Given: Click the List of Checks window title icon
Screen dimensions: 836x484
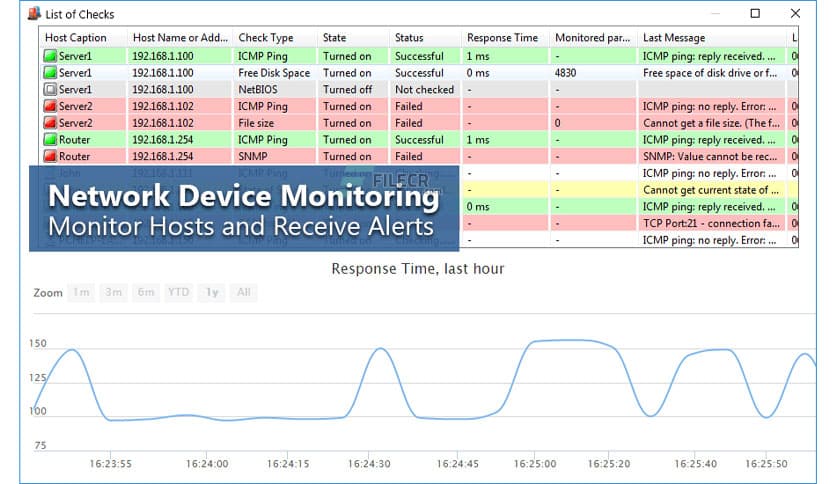Looking at the screenshot, I should [x=34, y=13].
